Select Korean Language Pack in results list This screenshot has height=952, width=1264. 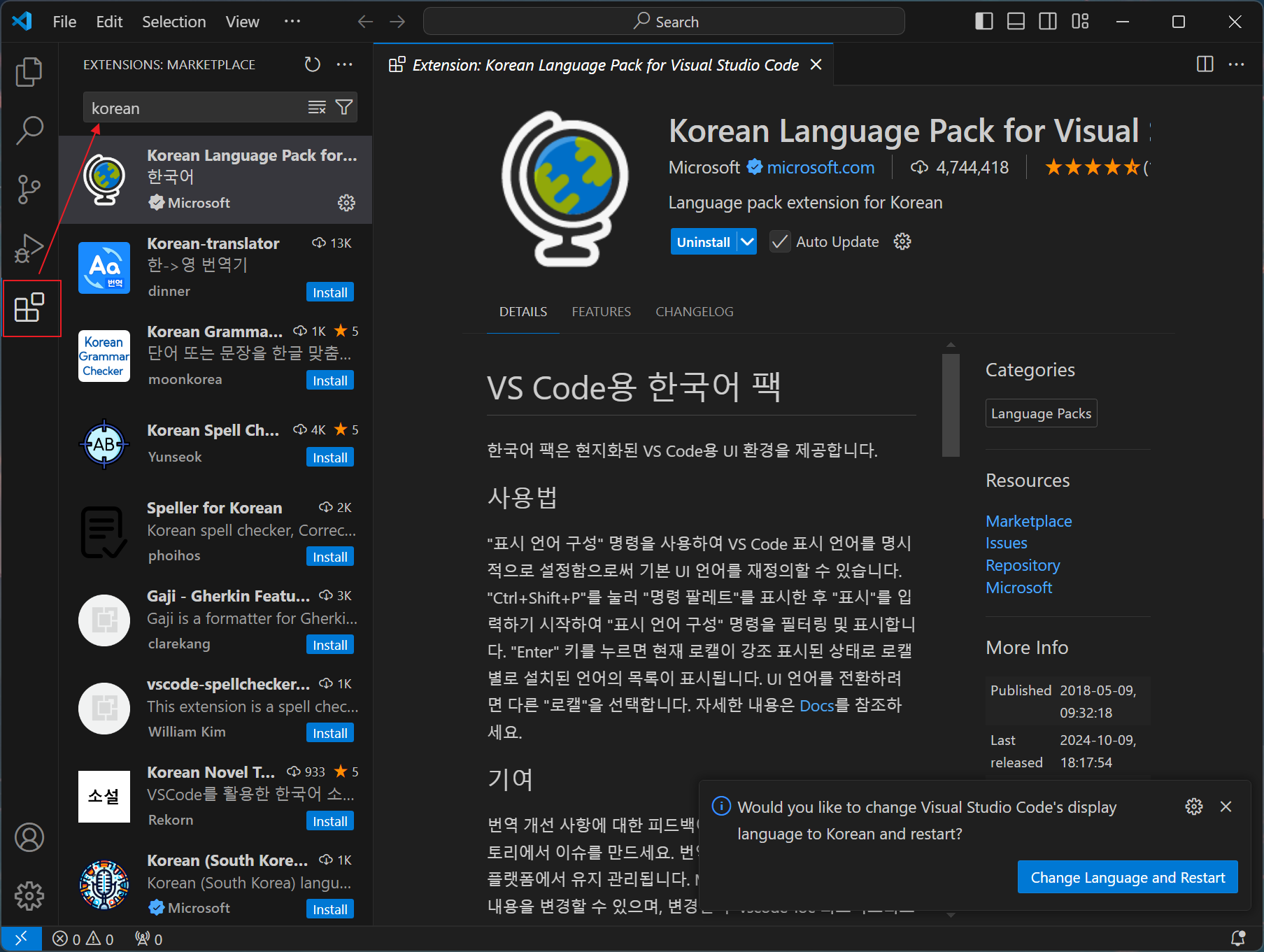click(215, 180)
